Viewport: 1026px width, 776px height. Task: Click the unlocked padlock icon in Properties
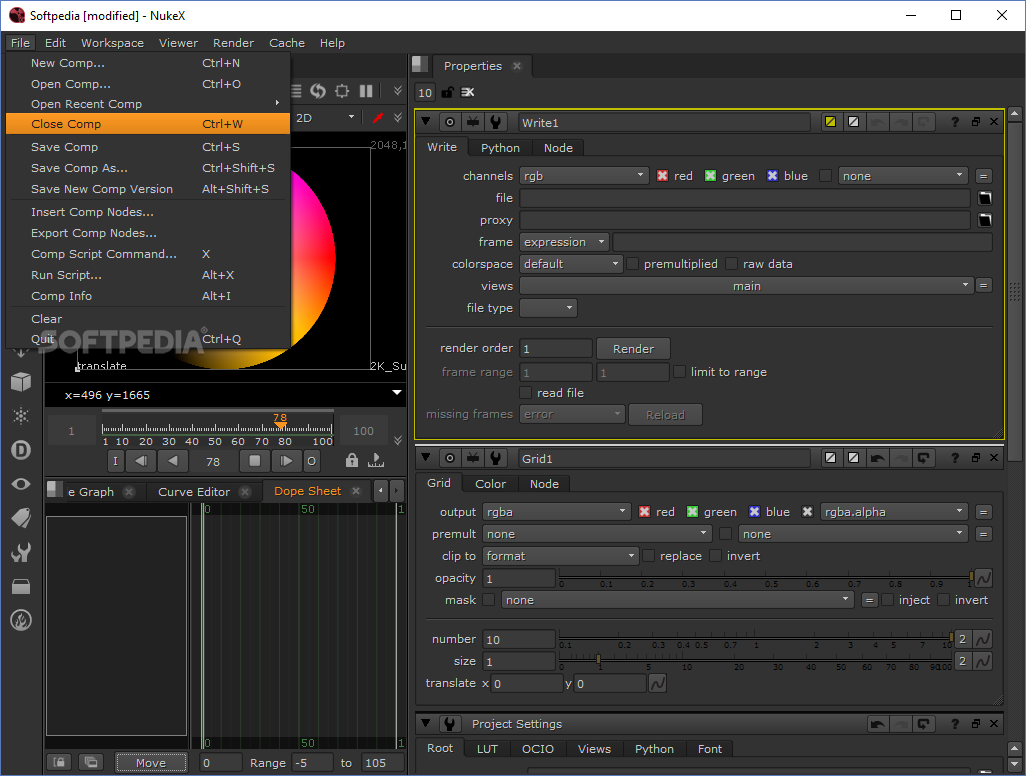click(448, 92)
